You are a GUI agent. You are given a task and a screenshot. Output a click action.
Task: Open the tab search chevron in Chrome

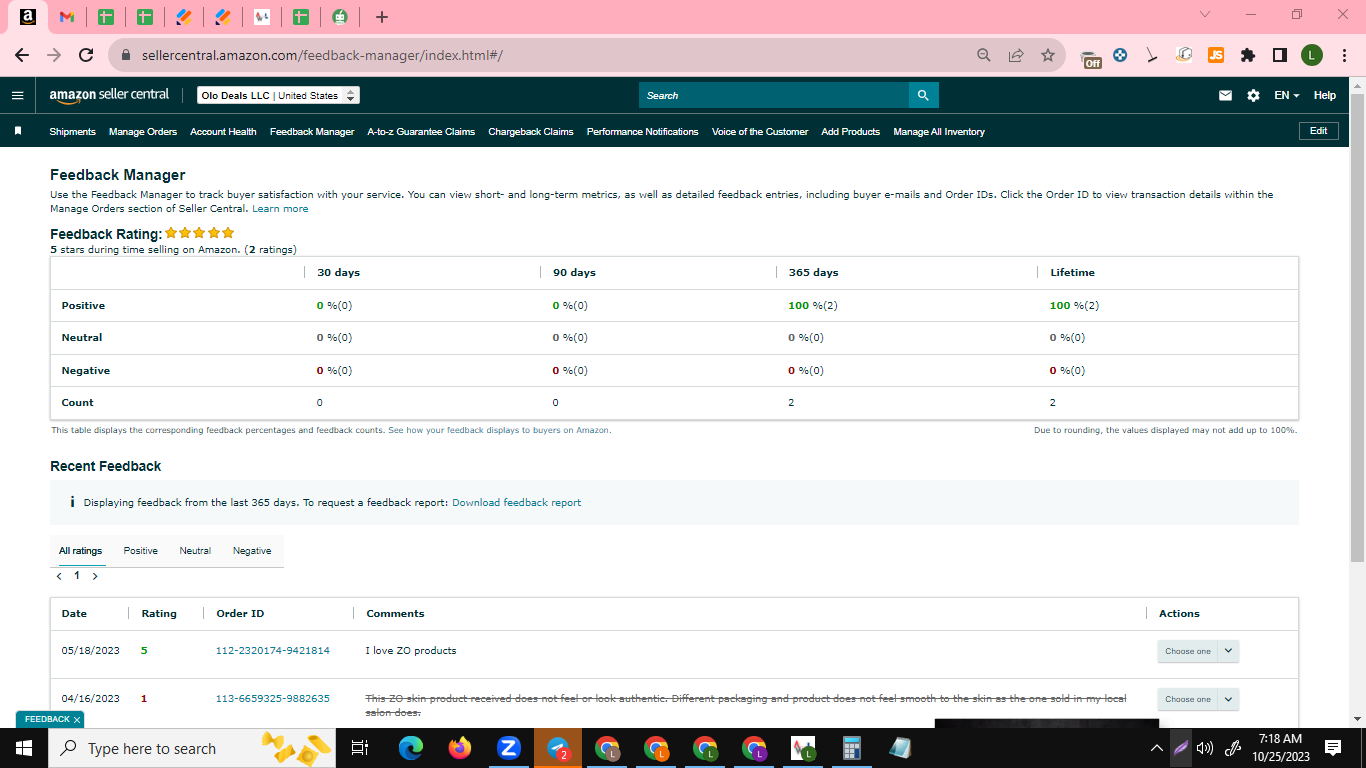[x=1204, y=15]
